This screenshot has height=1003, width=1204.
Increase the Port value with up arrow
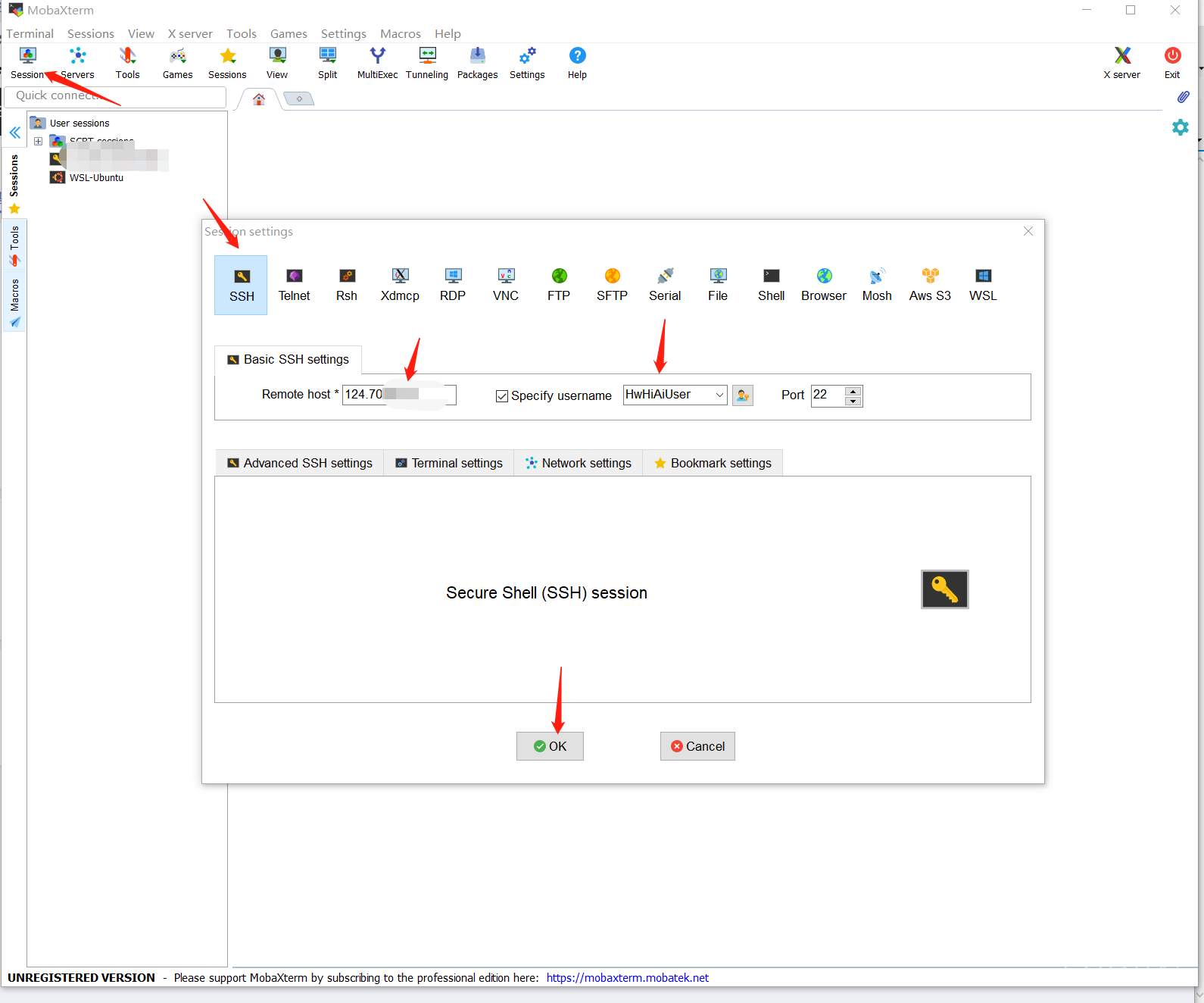[853, 391]
